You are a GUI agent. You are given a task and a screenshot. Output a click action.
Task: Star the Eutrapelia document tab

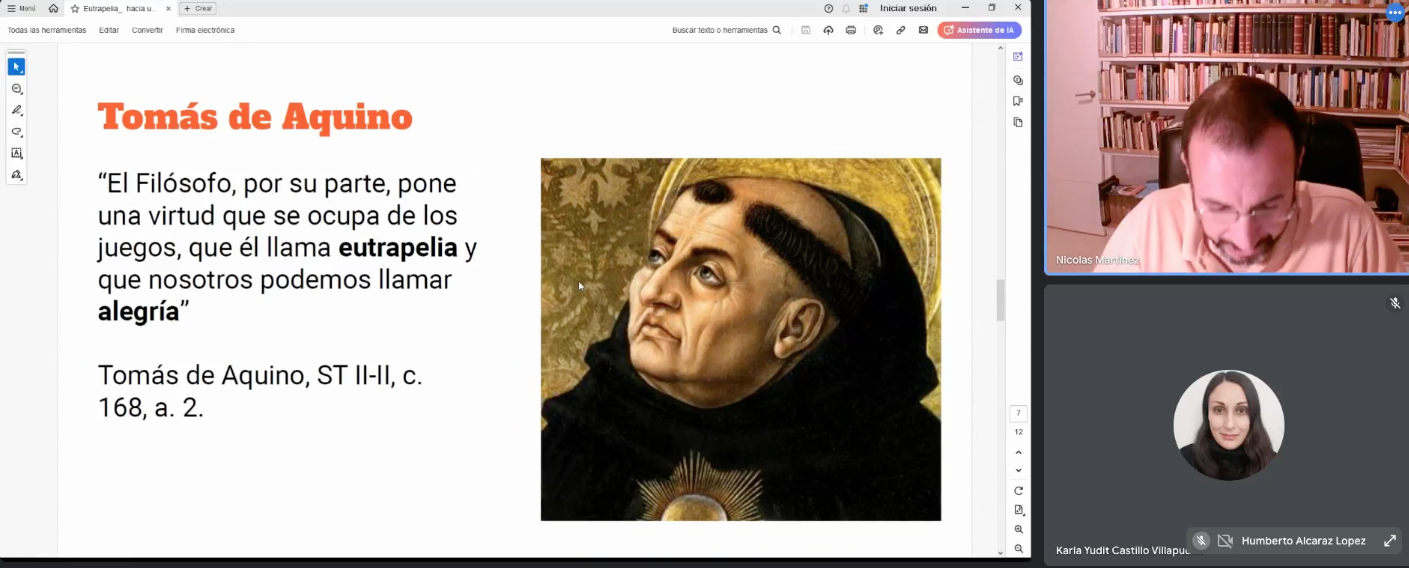click(75, 8)
